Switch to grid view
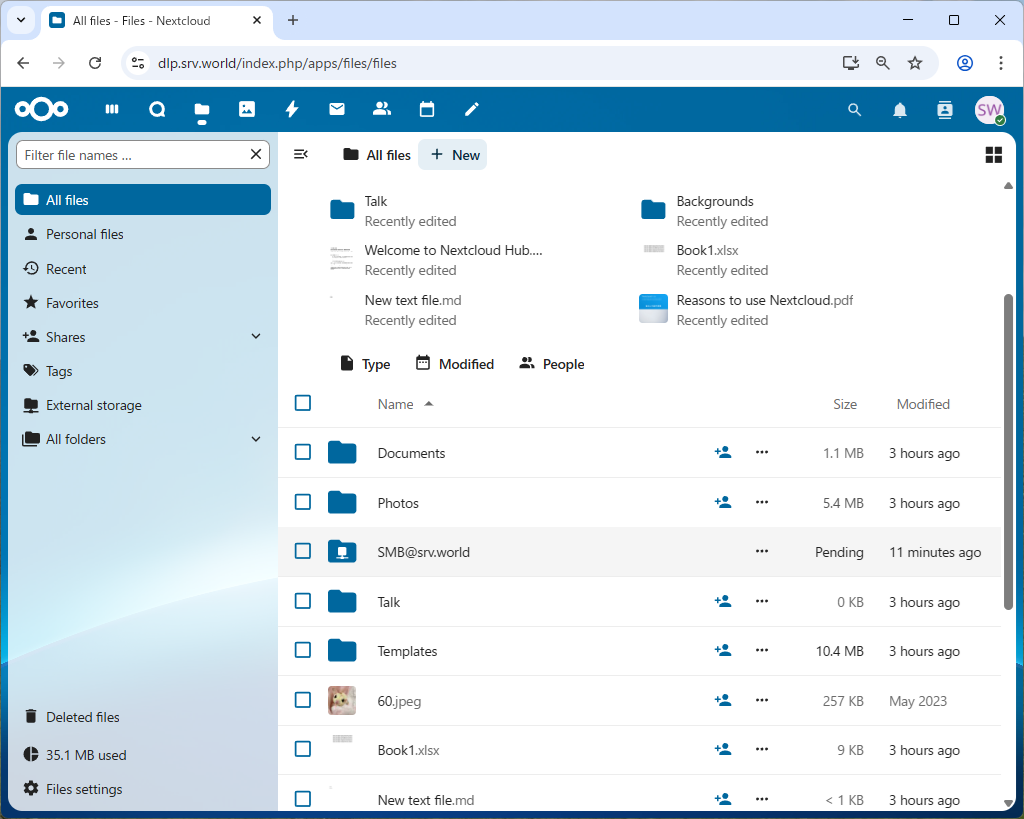 993,155
